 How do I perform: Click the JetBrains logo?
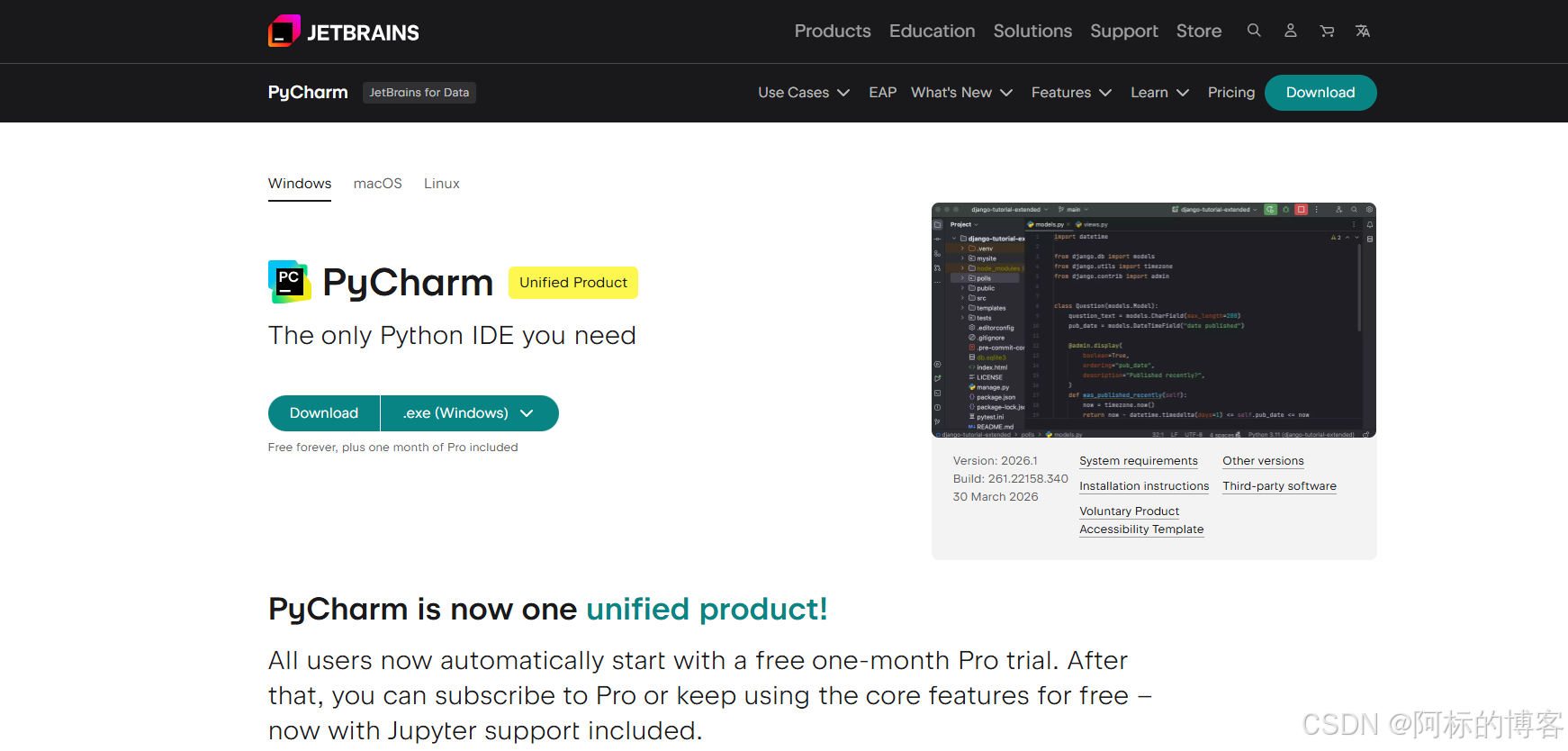[x=344, y=32]
